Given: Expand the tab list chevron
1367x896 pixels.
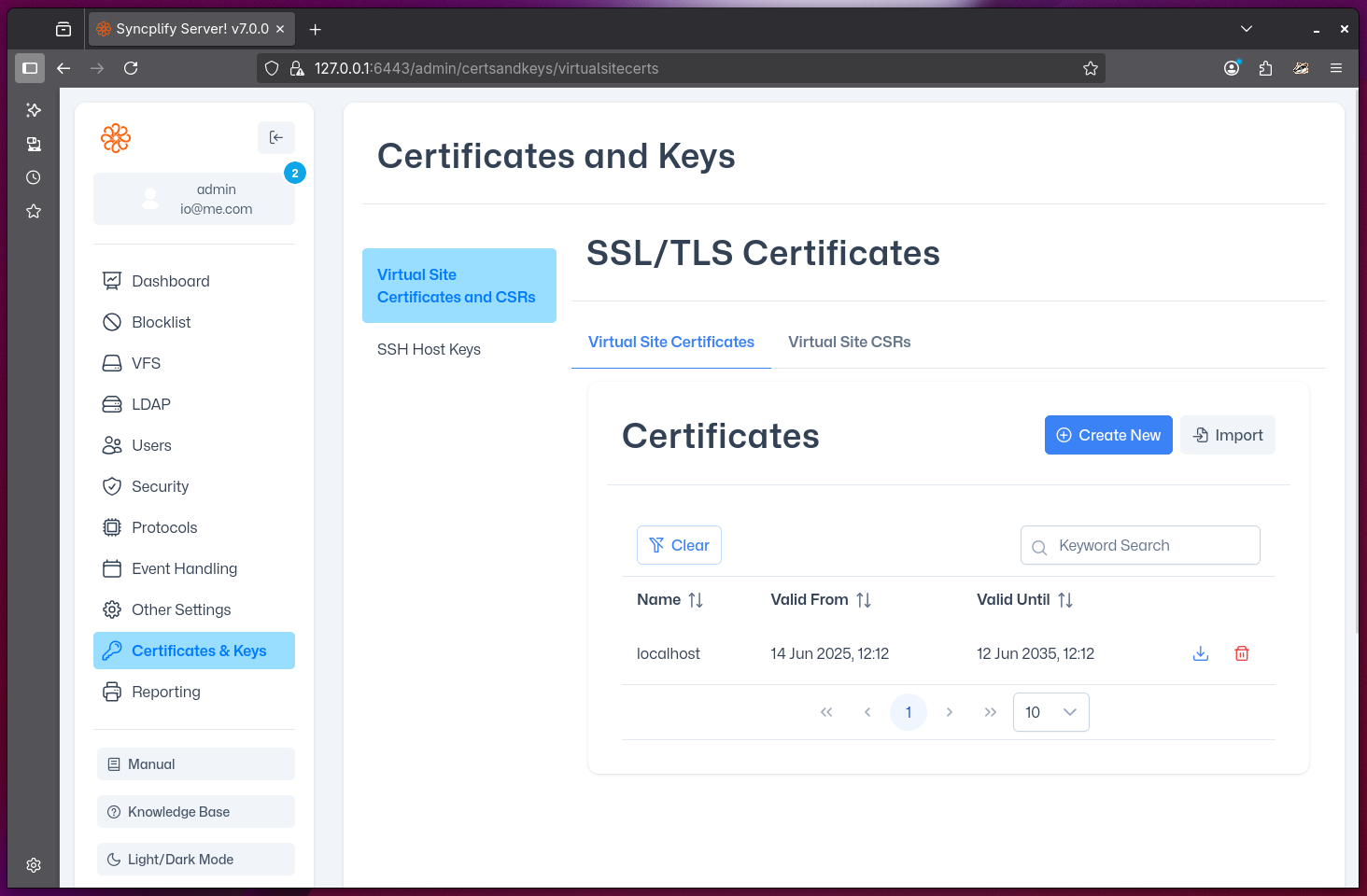Looking at the screenshot, I should (x=1246, y=29).
